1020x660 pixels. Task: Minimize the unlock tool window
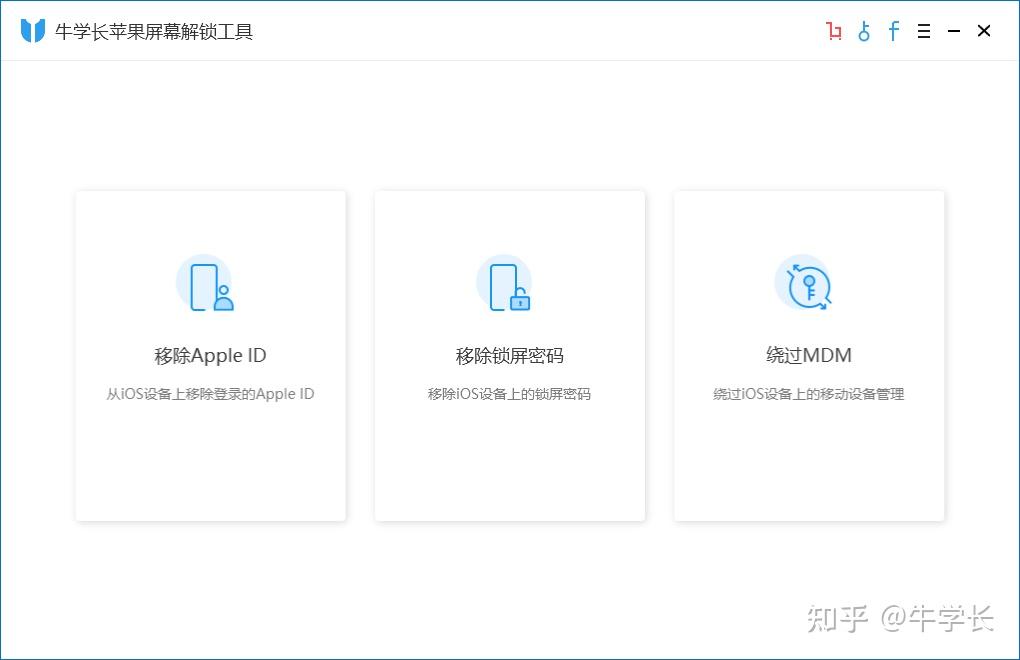[x=954, y=31]
